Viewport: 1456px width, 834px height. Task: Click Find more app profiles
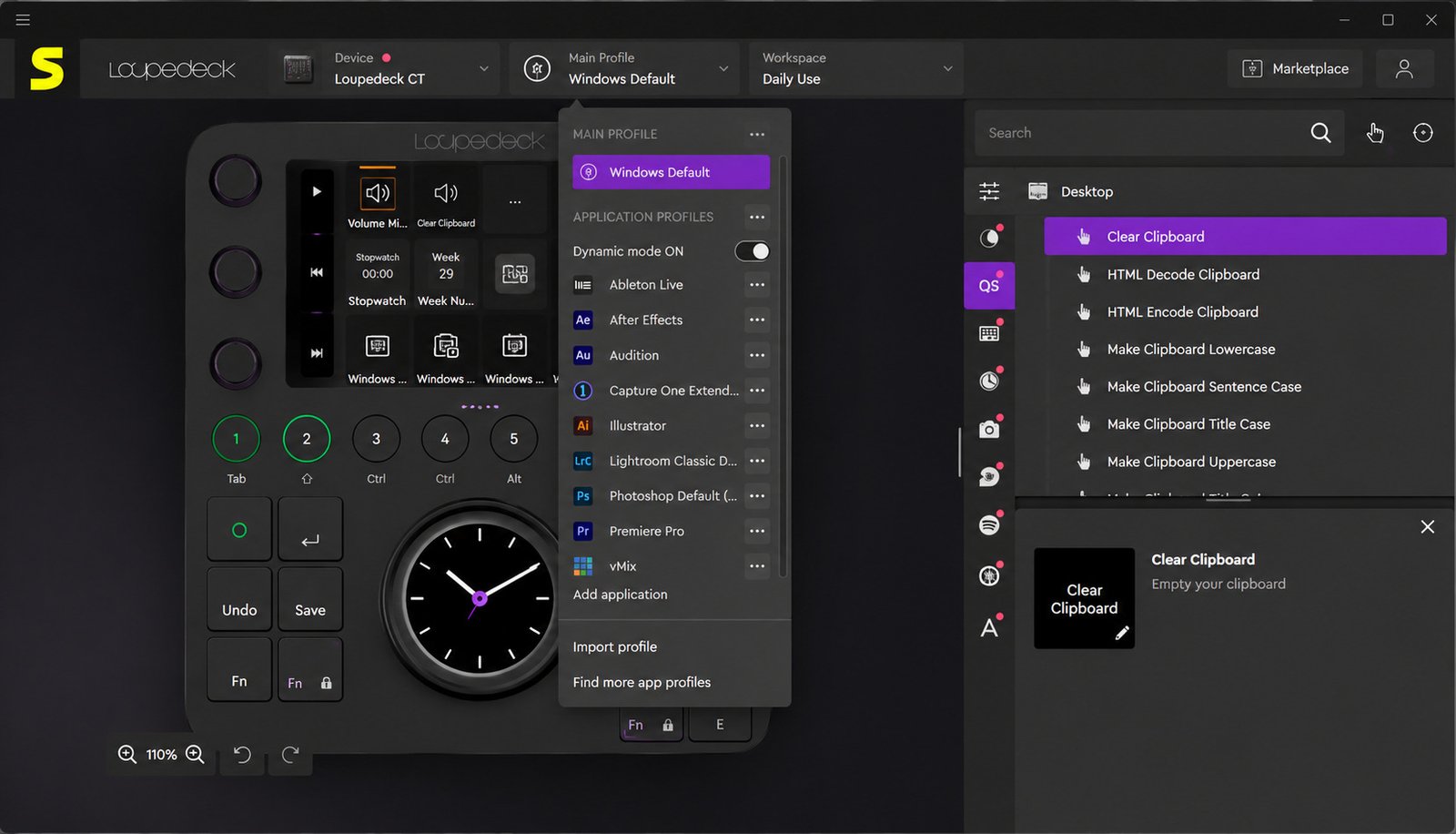(642, 682)
